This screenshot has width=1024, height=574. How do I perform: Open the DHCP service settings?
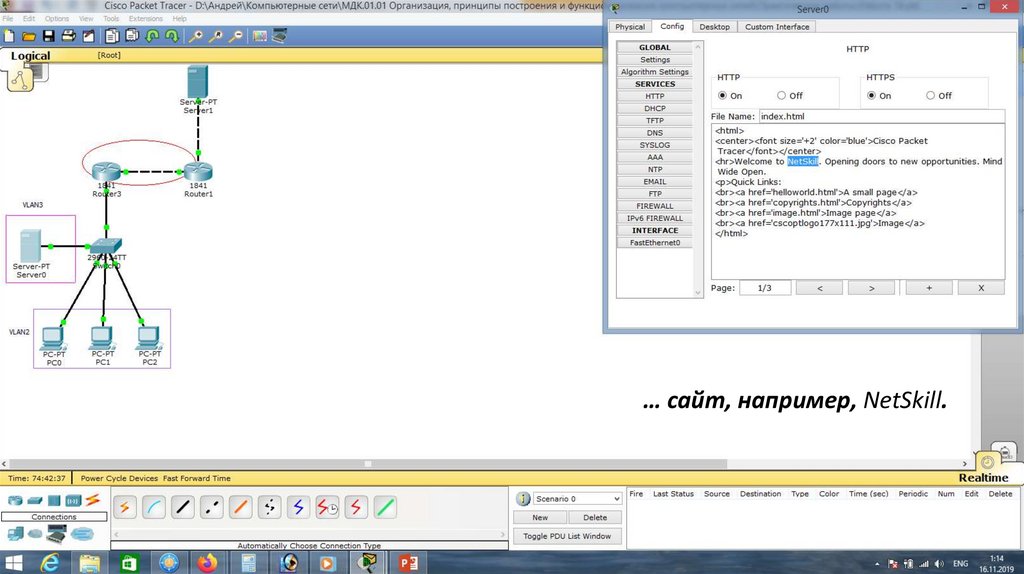coord(655,108)
